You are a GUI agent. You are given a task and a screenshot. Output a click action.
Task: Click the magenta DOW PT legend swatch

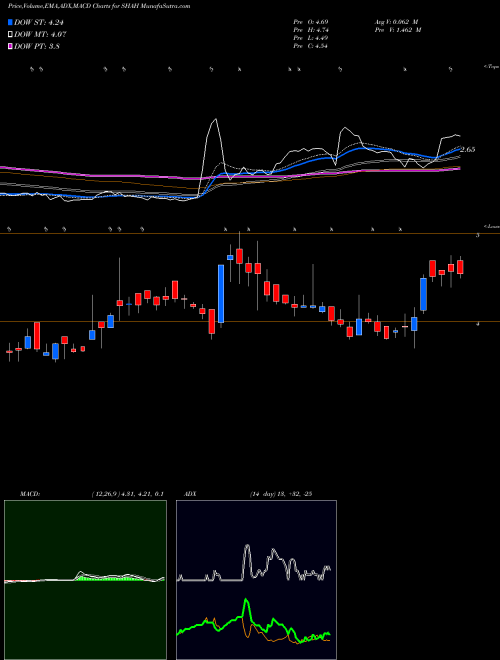(x=10, y=46)
